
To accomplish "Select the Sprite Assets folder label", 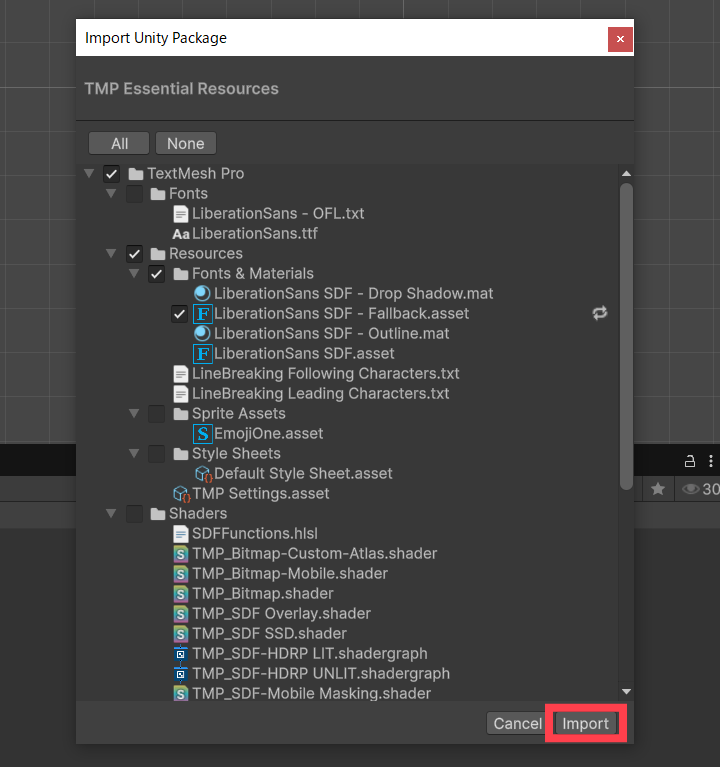I will pyautogui.click(x=238, y=413).
